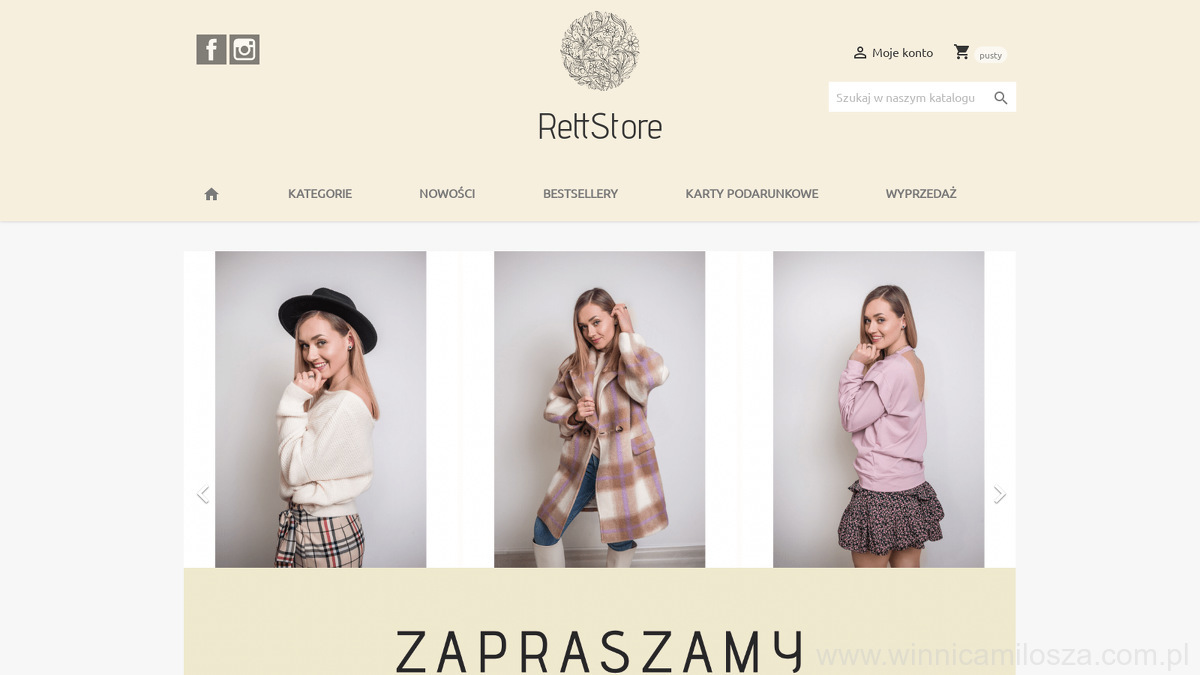Open the Moje konto link

[x=902, y=53]
